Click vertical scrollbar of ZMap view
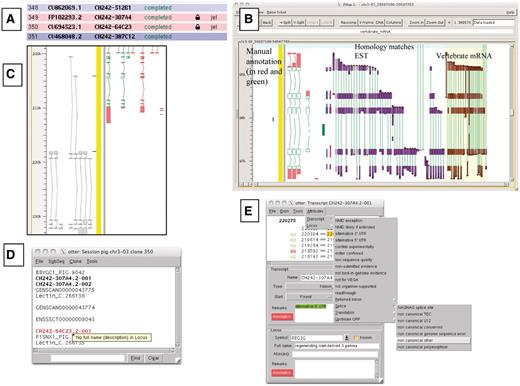 (x=512, y=113)
